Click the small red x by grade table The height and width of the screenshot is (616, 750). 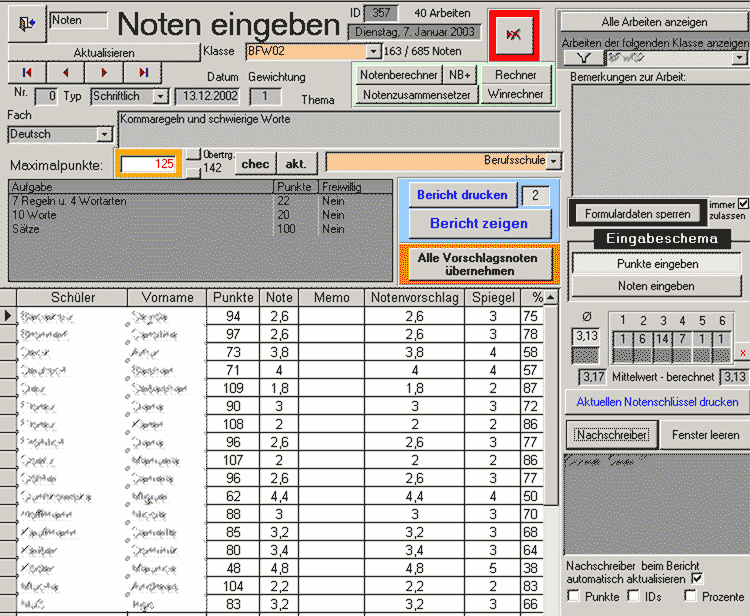pyautogui.click(x=742, y=354)
